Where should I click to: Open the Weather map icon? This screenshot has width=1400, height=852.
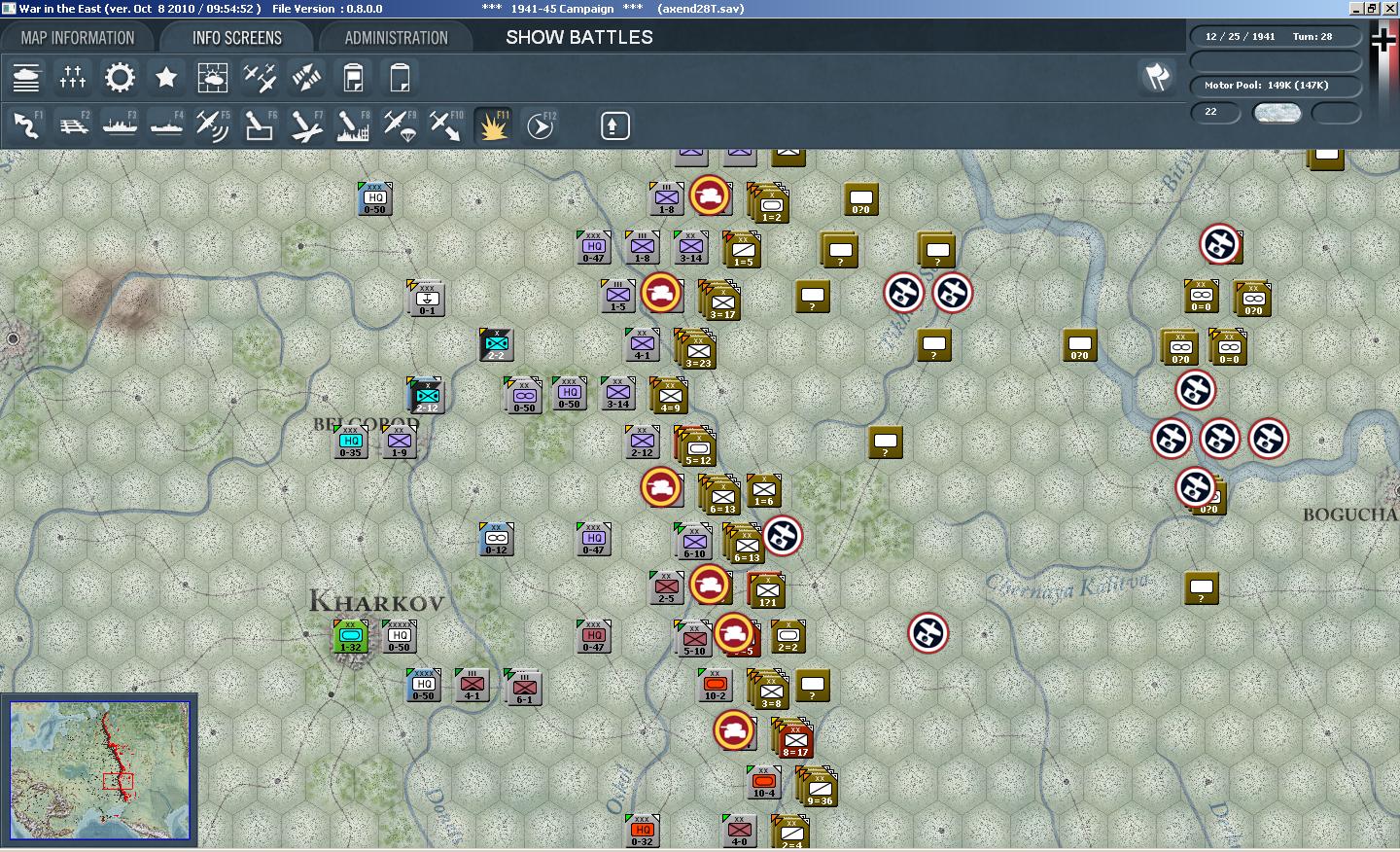213,78
